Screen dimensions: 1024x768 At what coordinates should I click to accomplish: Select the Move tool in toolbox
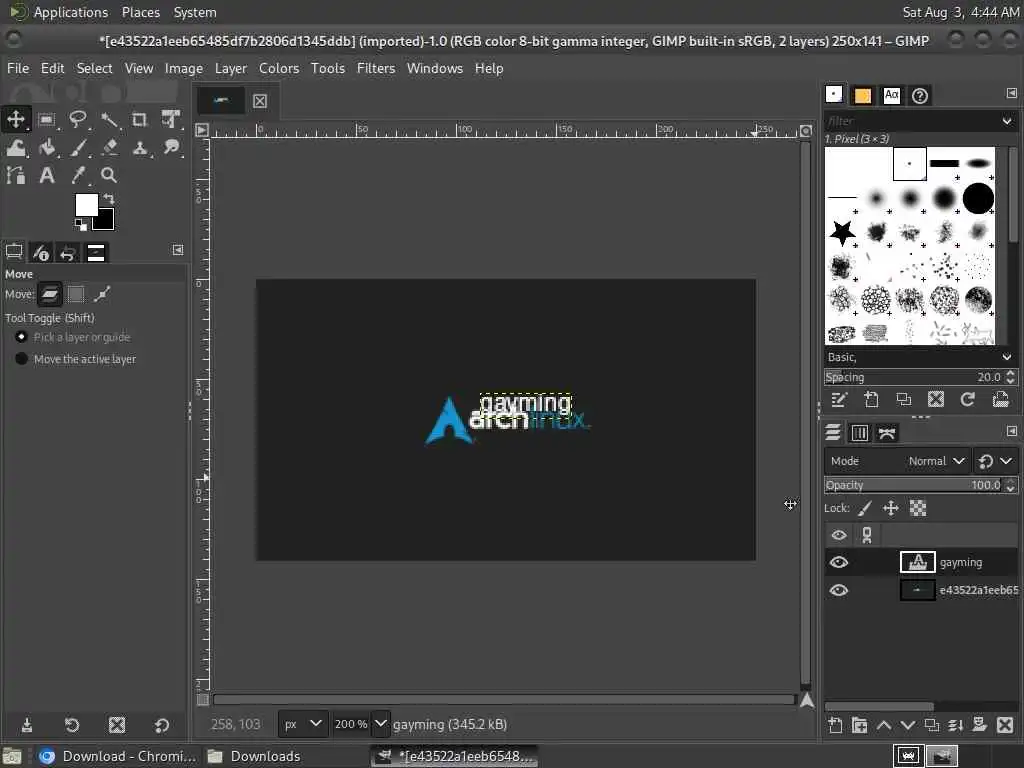pyautogui.click(x=16, y=120)
